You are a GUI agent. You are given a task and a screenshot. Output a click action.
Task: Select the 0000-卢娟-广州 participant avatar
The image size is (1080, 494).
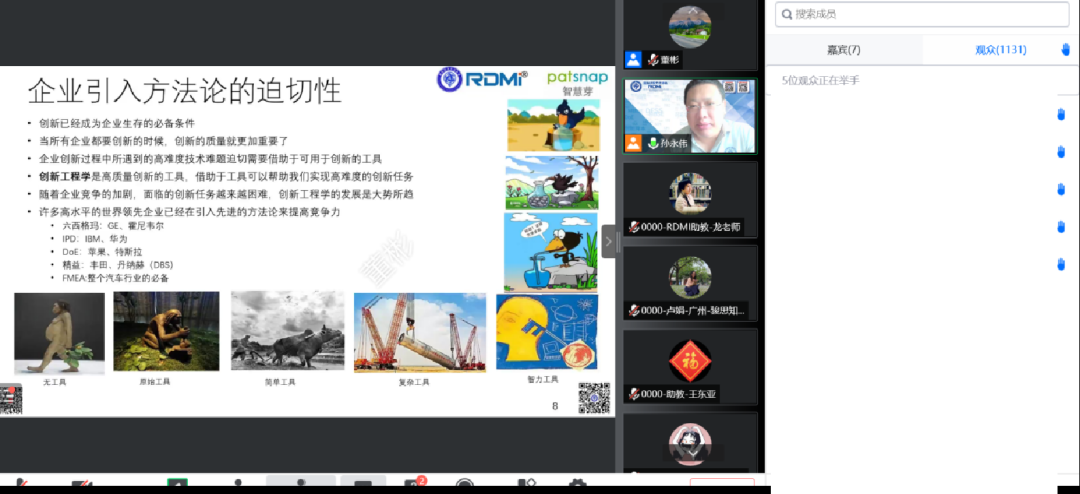pyautogui.click(x=690, y=276)
